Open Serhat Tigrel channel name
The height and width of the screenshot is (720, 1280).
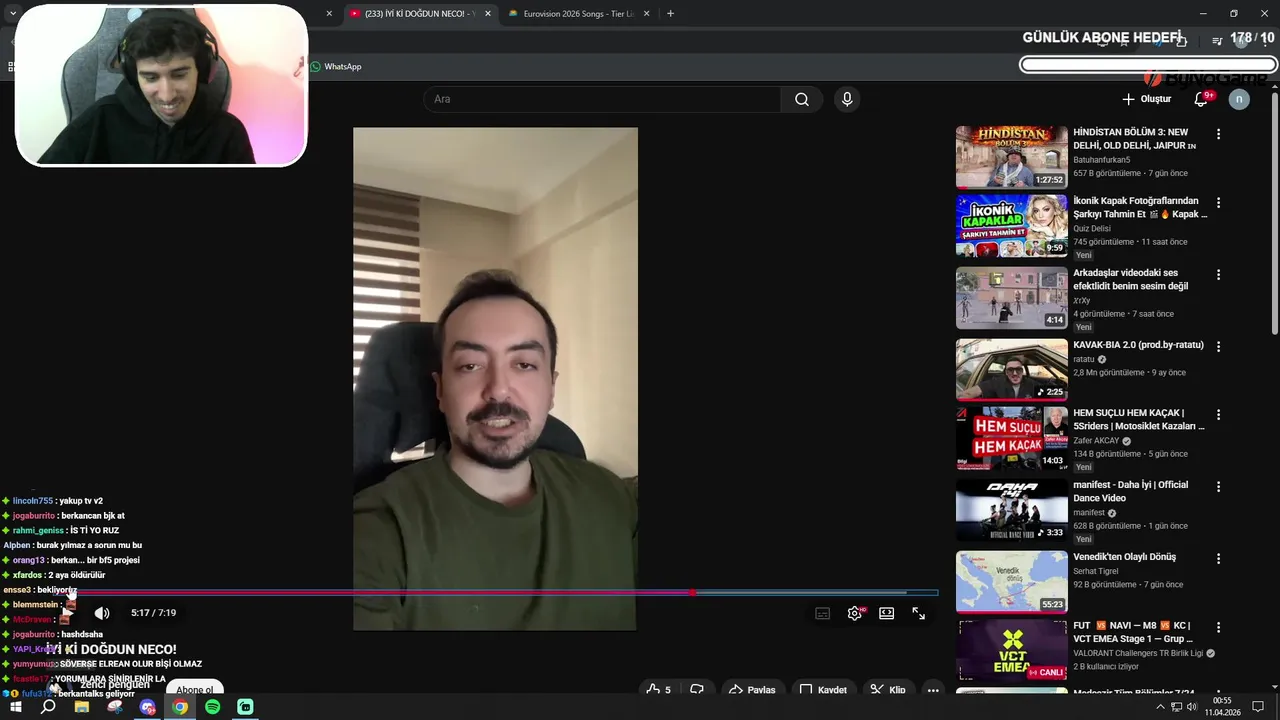(1097, 571)
